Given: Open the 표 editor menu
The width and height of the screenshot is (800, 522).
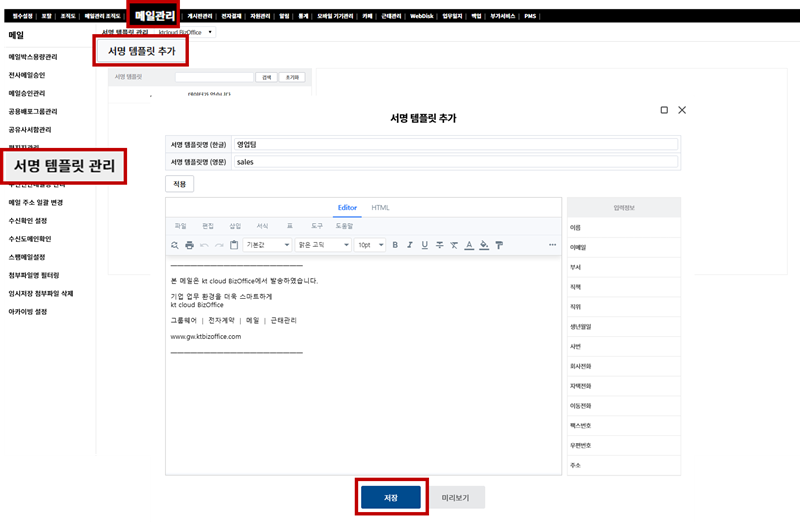Looking at the screenshot, I should [x=289, y=226].
